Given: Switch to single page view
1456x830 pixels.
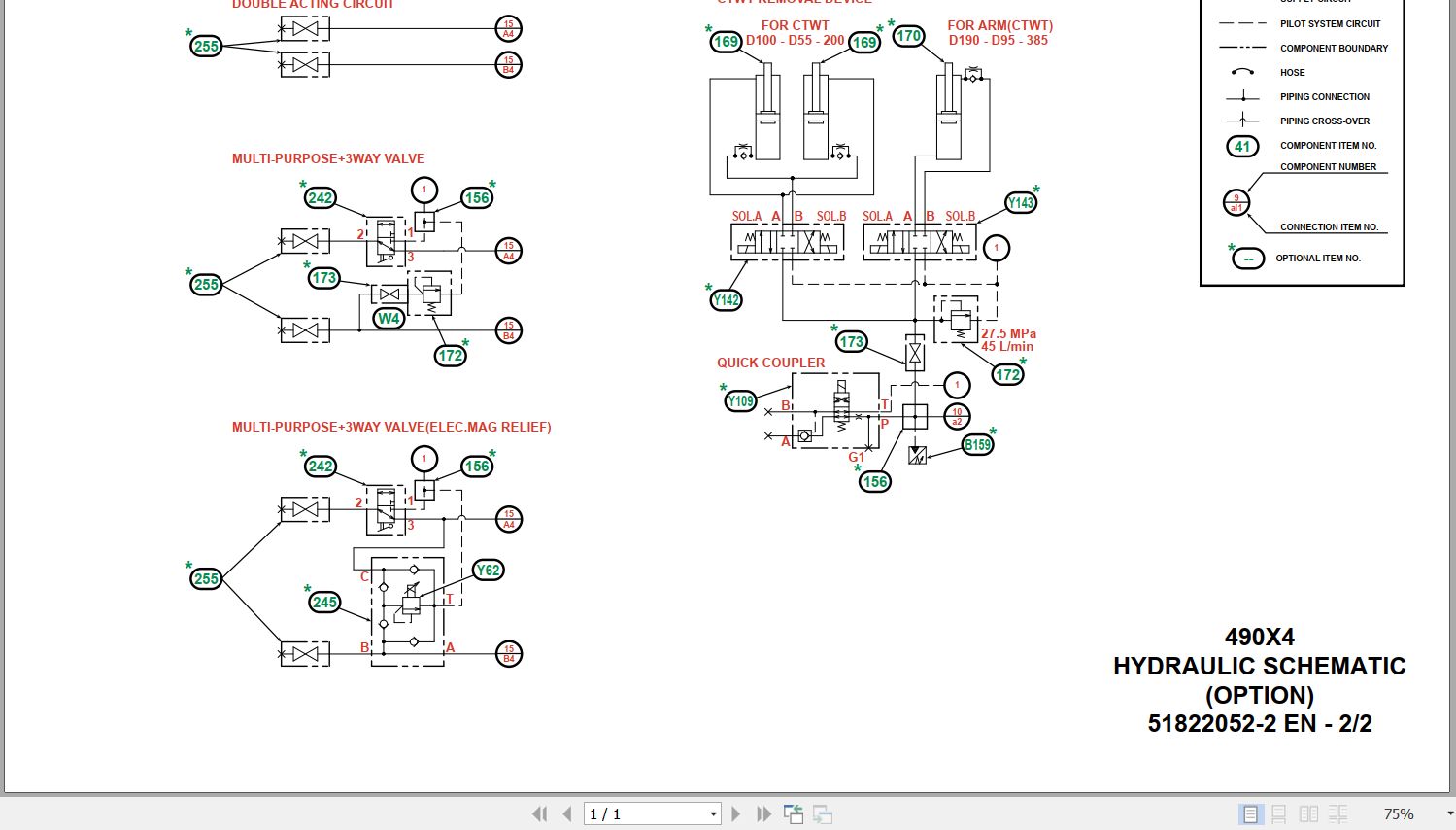Looking at the screenshot, I should click(x=1250, y=814).
